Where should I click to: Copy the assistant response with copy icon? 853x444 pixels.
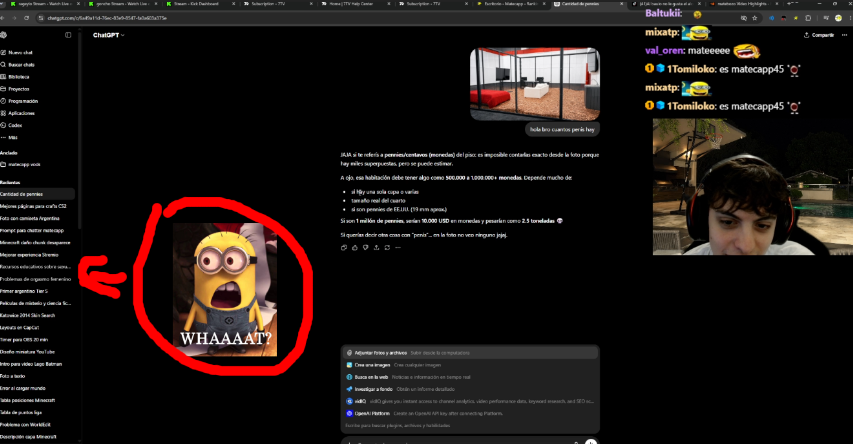pos(344,248)
